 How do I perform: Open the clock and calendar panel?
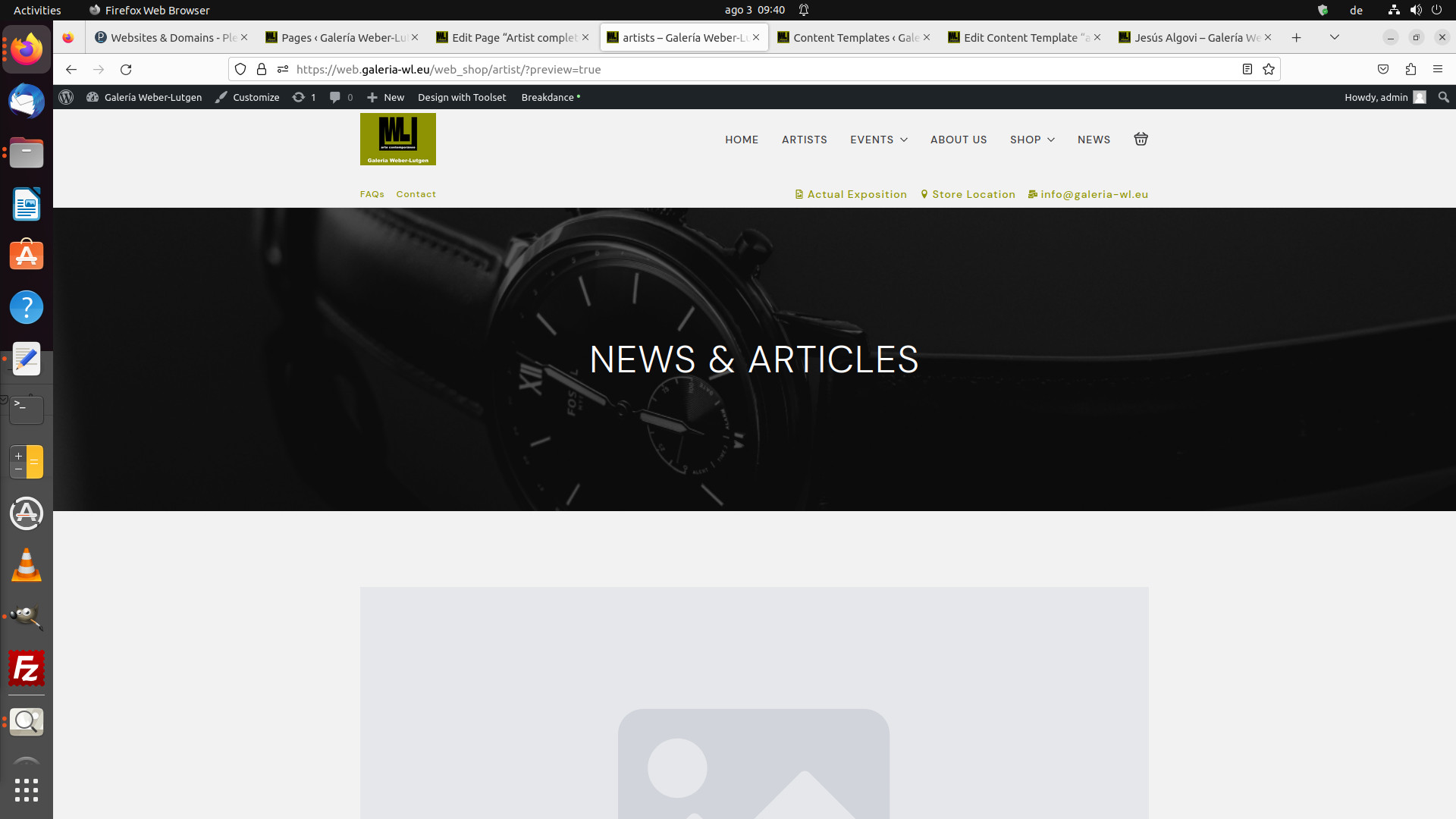click(x=755, y=10)
